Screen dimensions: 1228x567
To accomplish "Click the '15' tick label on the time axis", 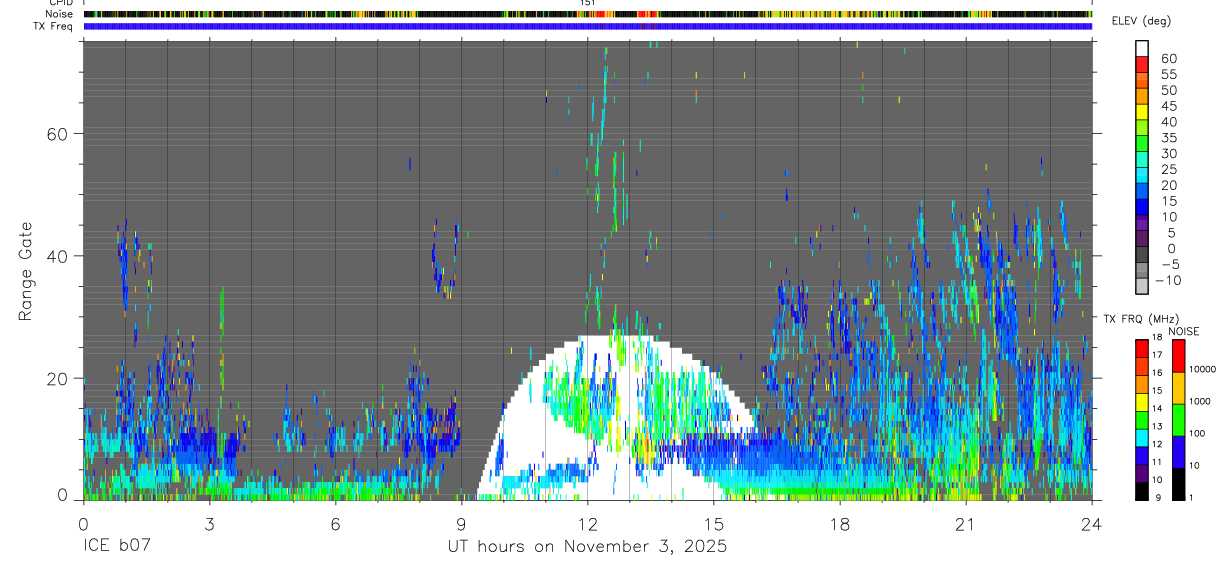I will pyautogui.click(x=714, y=524).
